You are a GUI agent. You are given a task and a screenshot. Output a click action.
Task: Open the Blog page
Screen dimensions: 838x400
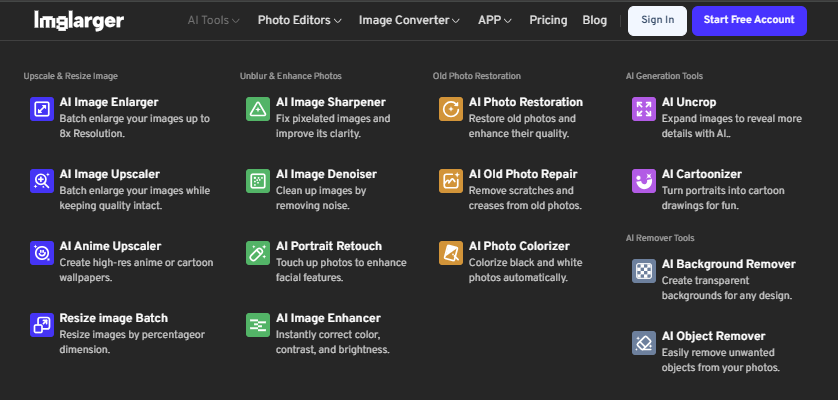point(594,20)
